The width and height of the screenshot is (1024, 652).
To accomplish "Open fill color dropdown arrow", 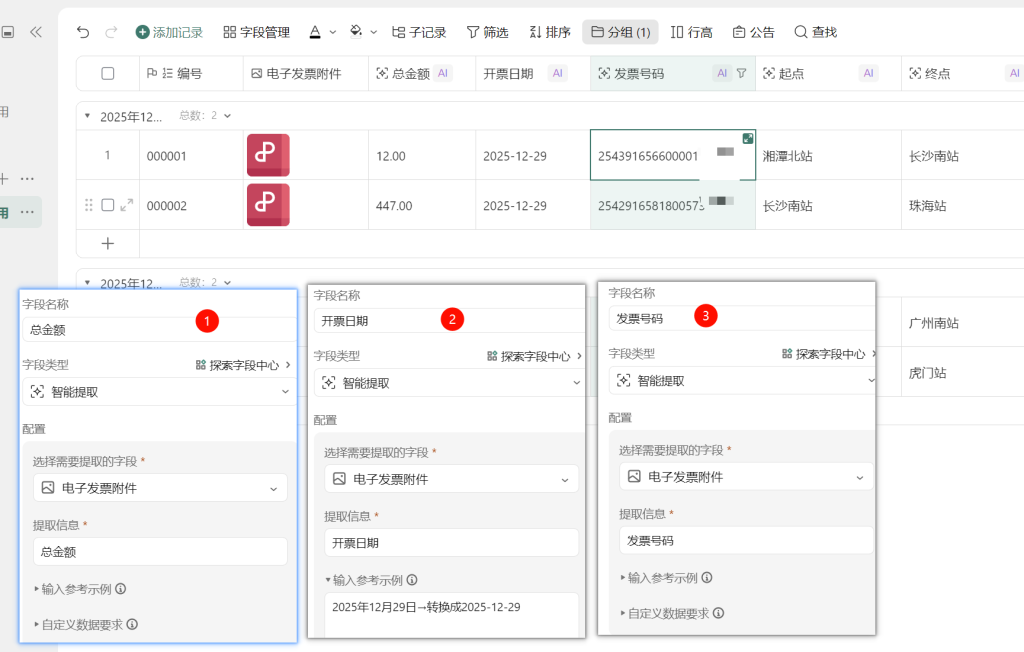I will pyautogui.click(x=374, y=32).
